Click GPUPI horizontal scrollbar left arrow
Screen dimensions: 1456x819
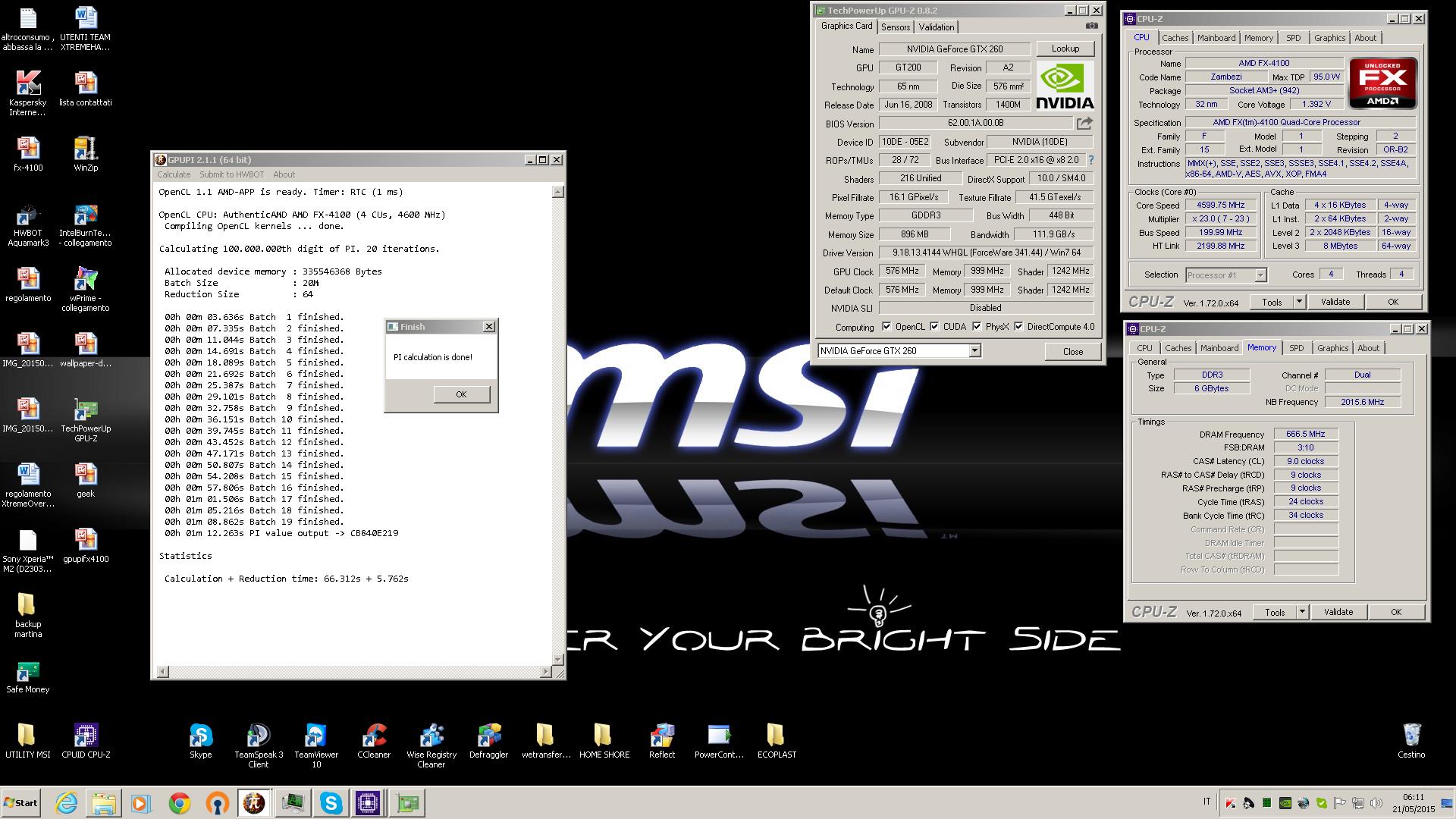pyautogui.click(x=162, y=672)
